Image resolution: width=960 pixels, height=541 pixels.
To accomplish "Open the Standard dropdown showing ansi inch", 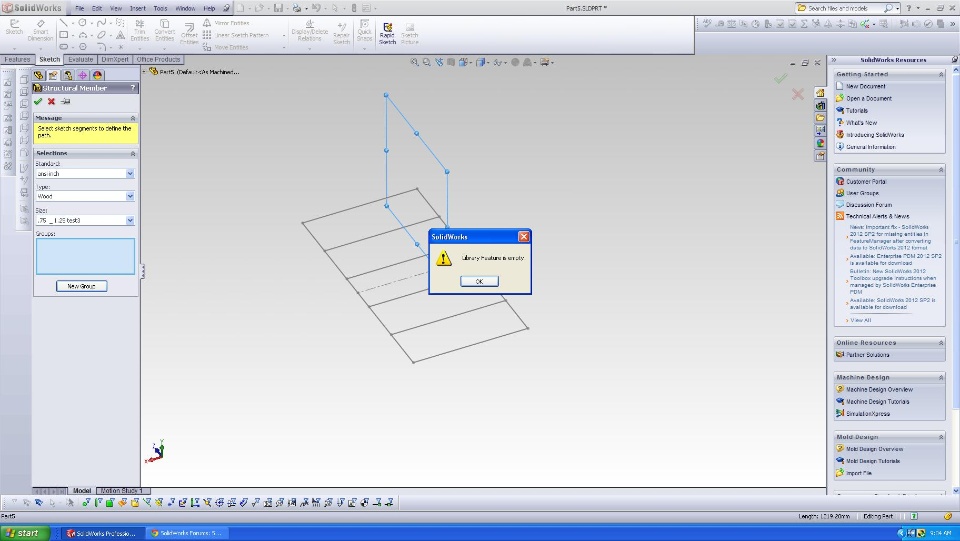I will [130, 174].
